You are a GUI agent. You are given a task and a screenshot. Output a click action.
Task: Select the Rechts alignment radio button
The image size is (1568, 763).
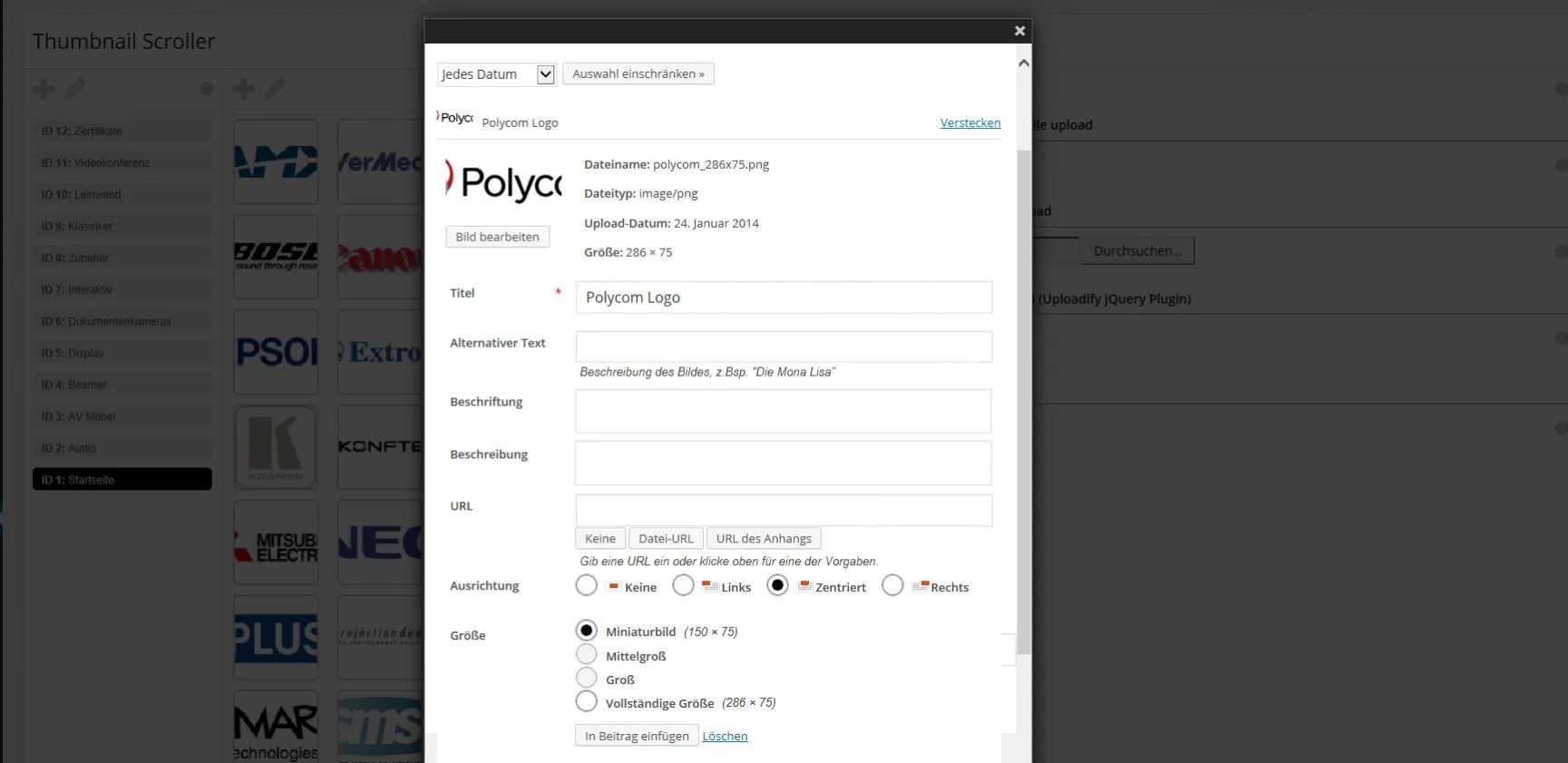tap(892, 586)
